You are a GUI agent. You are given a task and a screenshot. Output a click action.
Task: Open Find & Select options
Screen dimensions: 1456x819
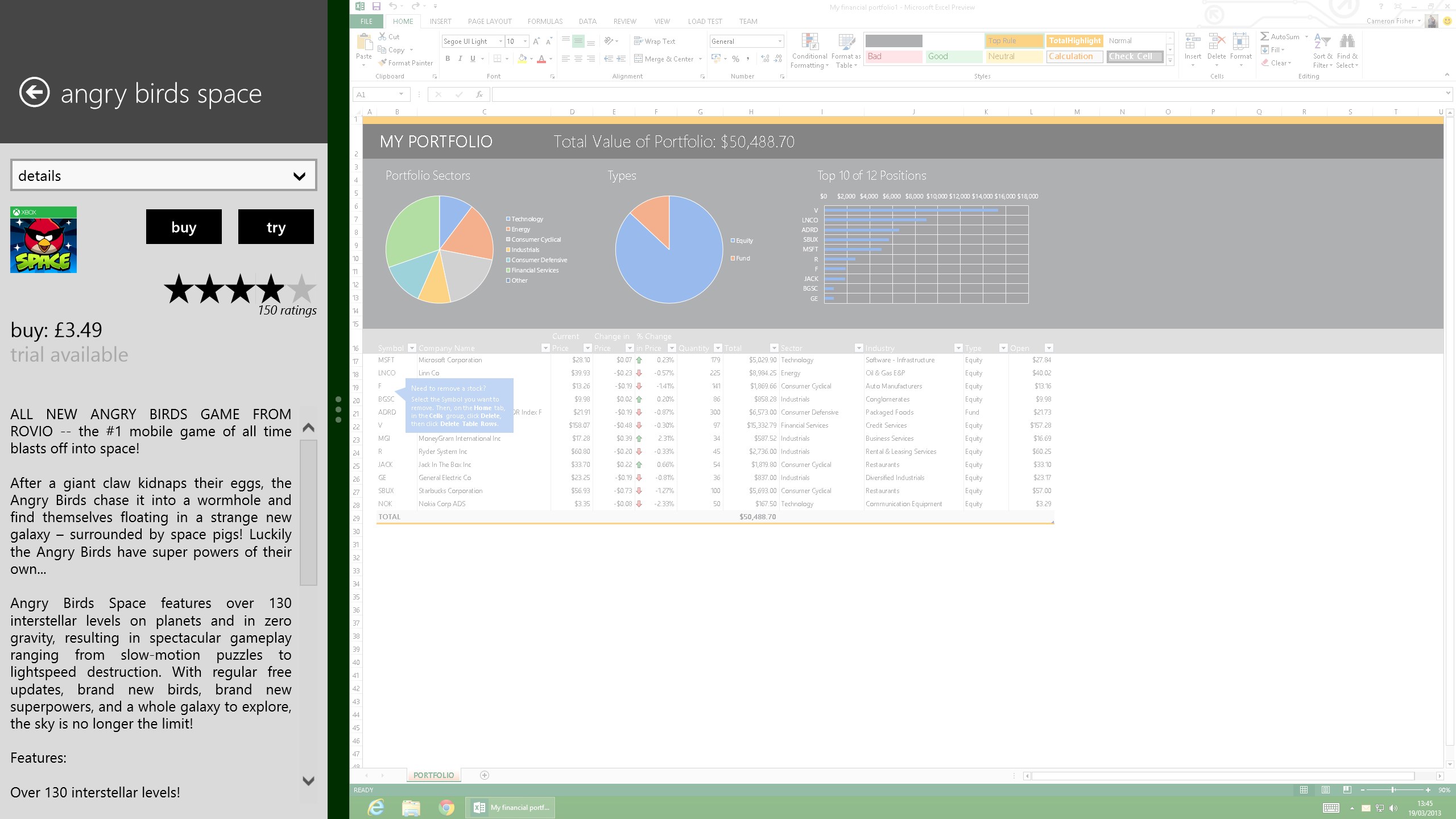tap(1347, 50)
